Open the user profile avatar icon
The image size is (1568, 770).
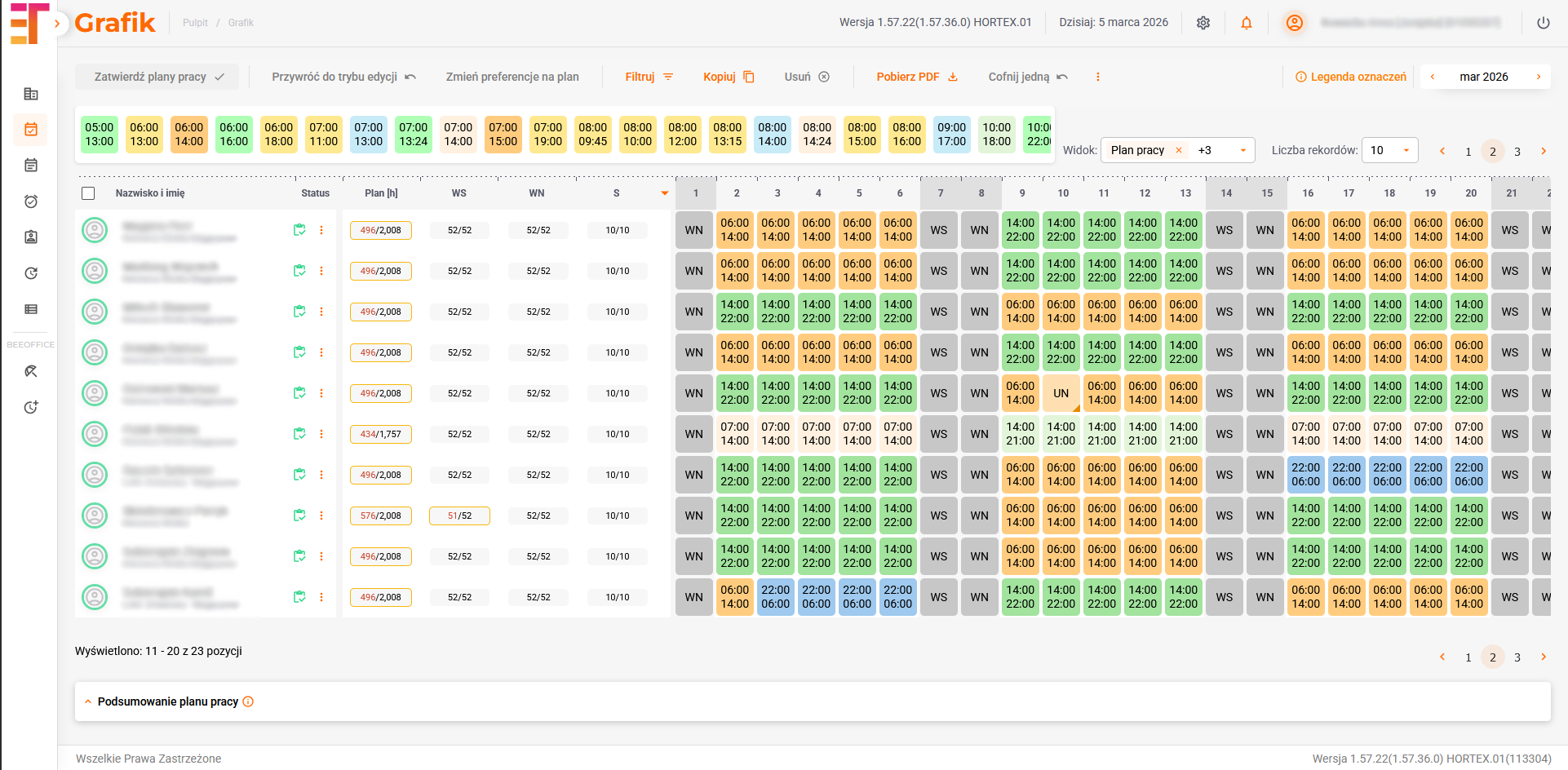(1294, 23)
